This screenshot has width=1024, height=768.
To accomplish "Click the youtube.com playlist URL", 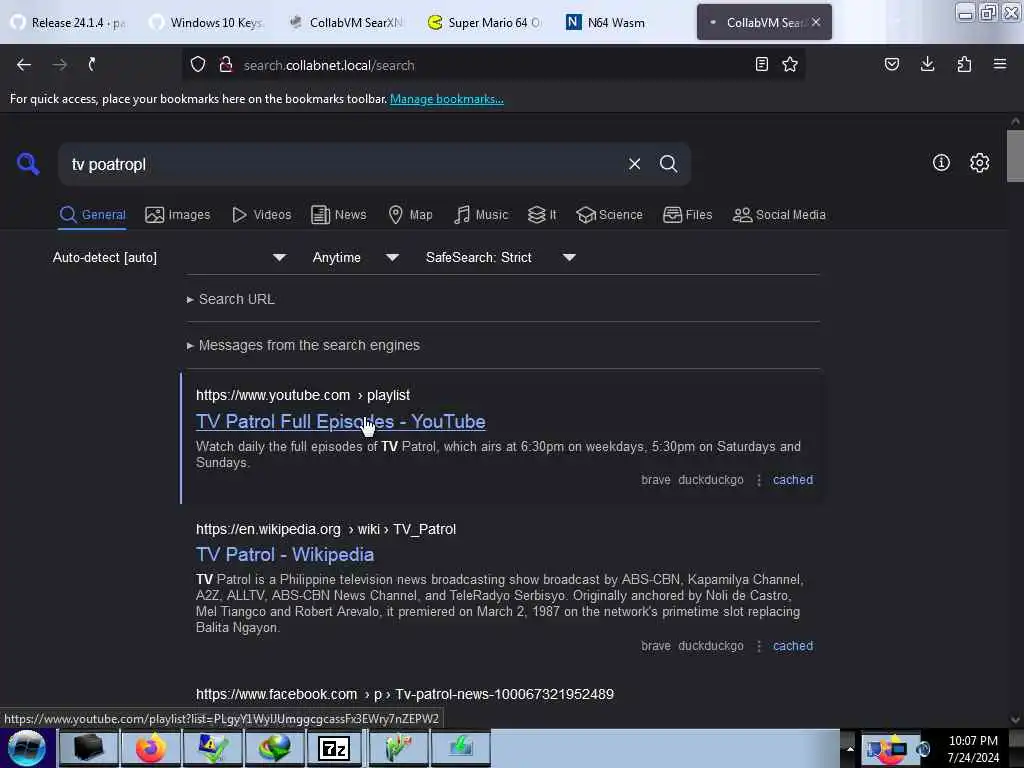I will [x=303, y=395].
